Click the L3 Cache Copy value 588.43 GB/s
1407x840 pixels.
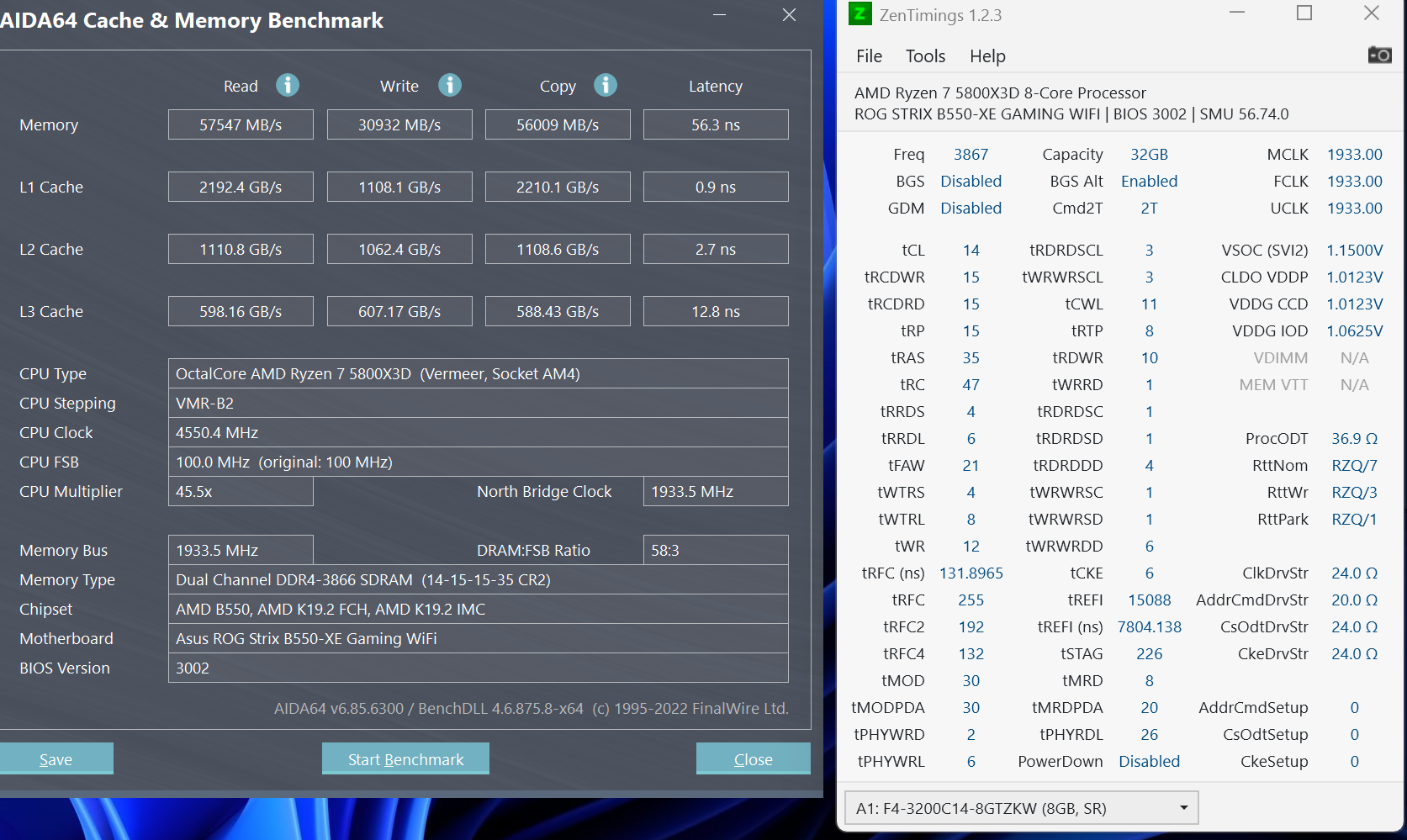tap(558, 311)
